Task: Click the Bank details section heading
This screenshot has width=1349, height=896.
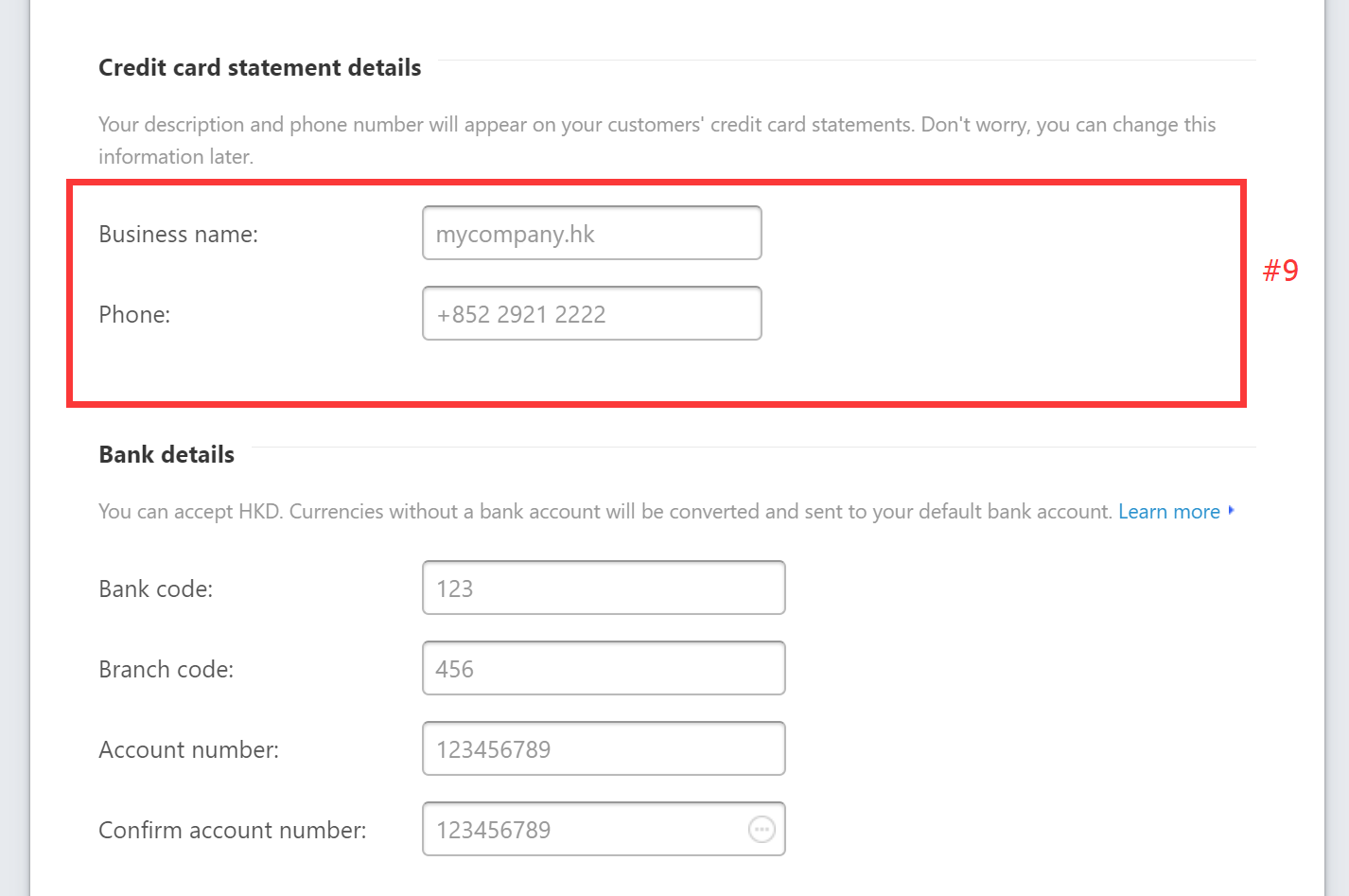Action: point(166,455)
